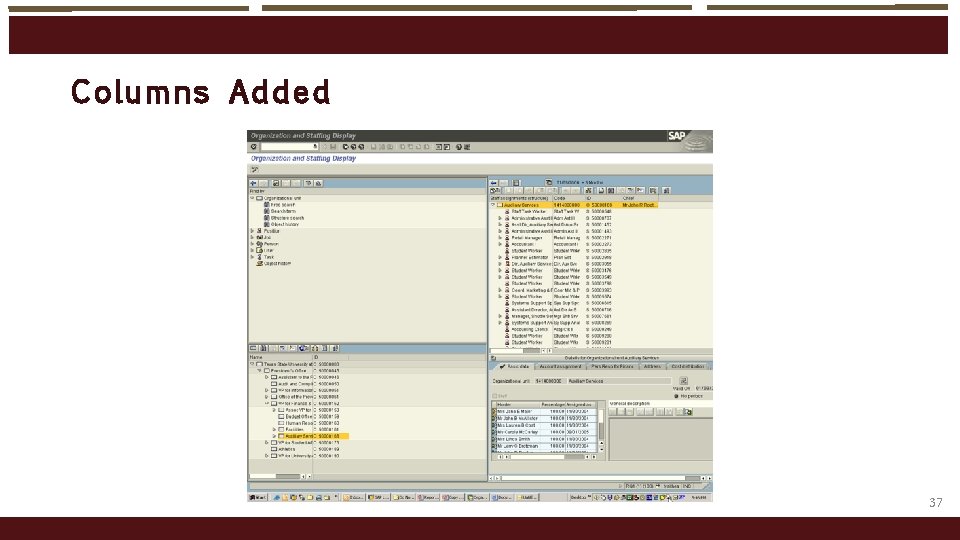The width and height of the screenshot is (960, 540).
Task: Toggle the Staff checkbox in Basic data
Action: pyautogui.click(x=494, y=396)
